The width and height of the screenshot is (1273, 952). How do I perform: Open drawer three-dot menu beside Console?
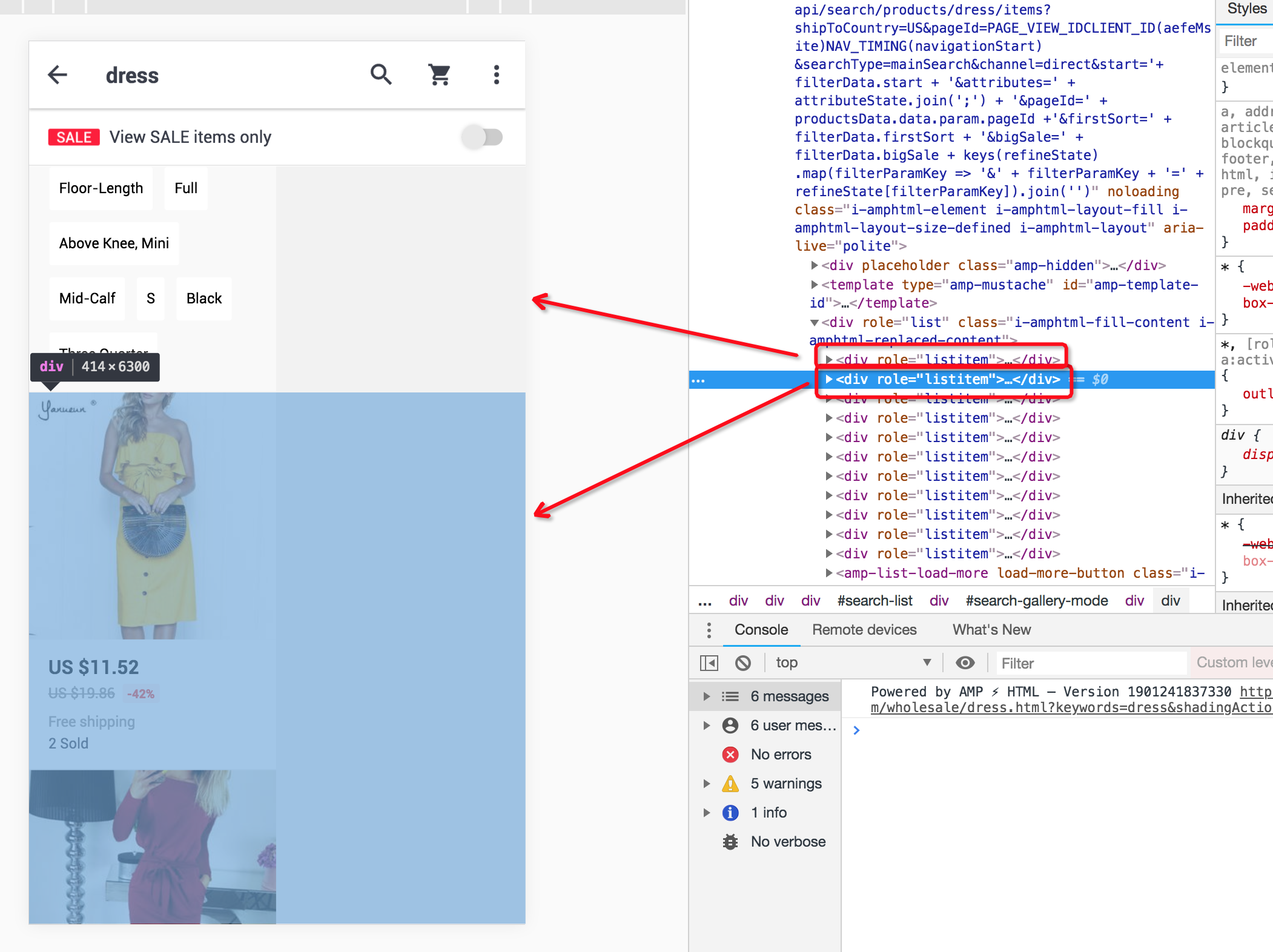(709, 630)
